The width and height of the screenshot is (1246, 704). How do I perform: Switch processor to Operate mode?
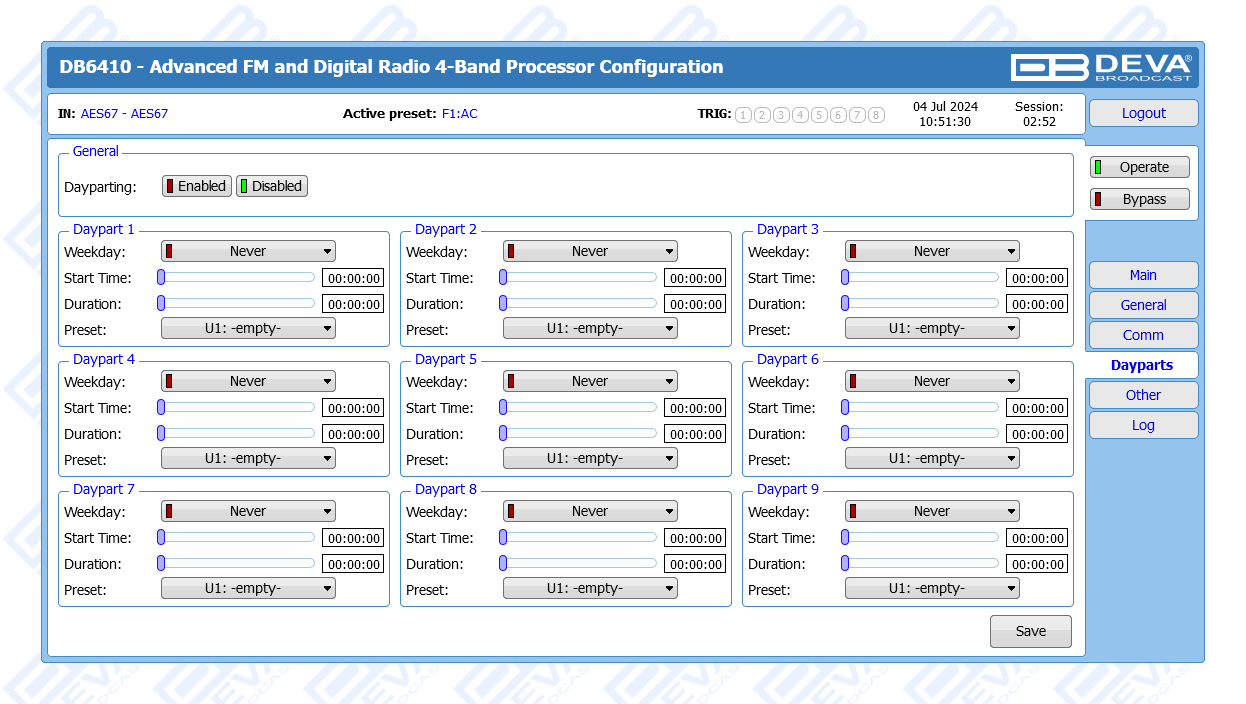(1140, 167)
